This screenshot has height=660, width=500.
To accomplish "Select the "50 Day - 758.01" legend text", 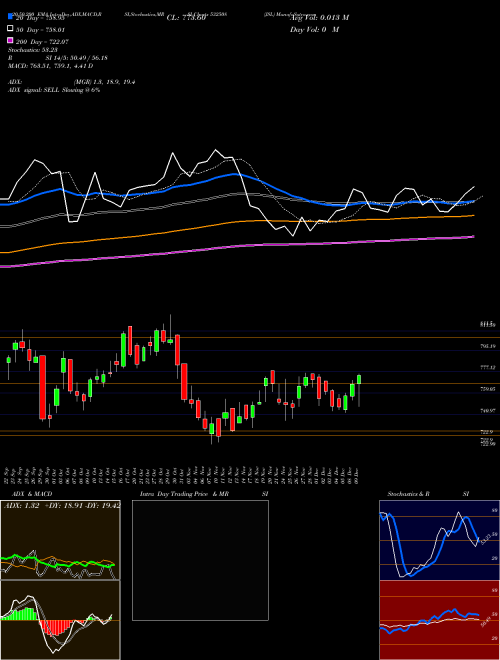I will pyautogui.click(x=40, y=29).
